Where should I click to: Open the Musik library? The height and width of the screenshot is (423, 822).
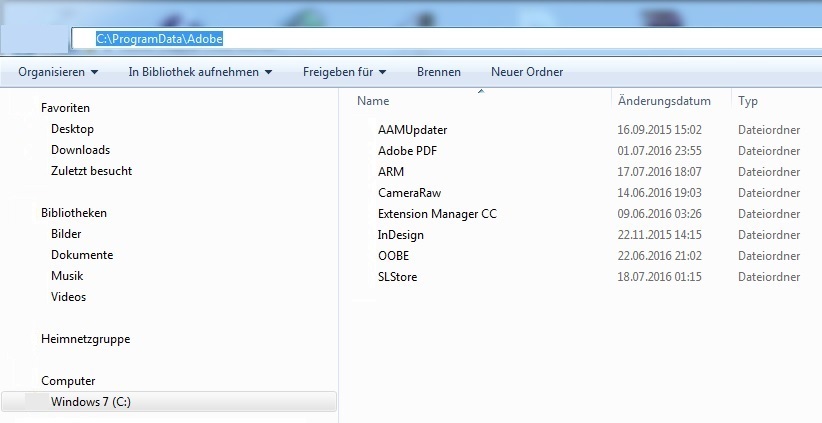point(67,276)
